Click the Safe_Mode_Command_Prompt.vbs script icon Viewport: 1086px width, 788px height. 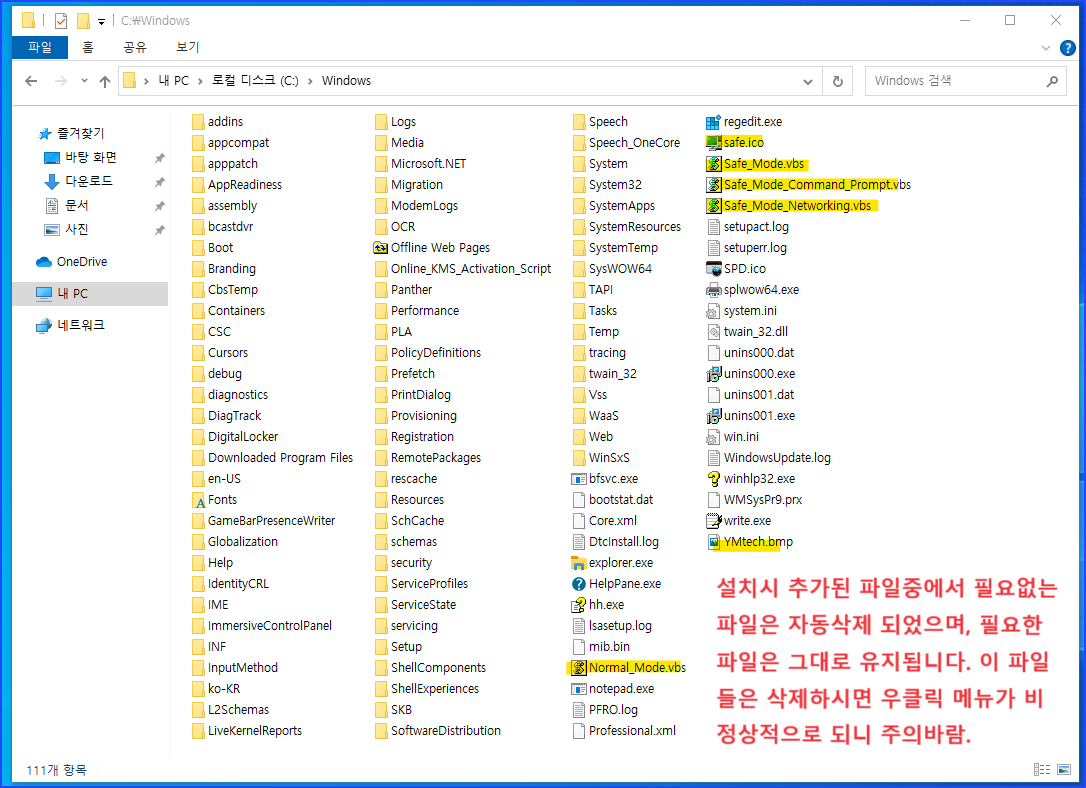713,185
